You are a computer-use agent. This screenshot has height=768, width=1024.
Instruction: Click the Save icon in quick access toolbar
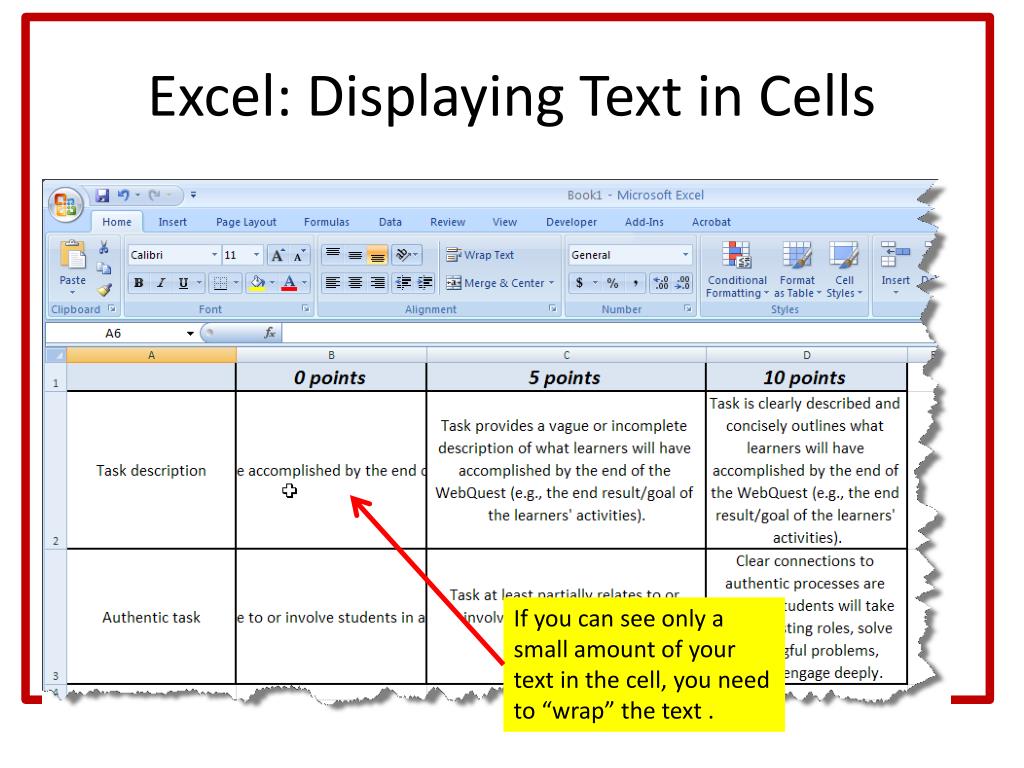pos(102,194)
